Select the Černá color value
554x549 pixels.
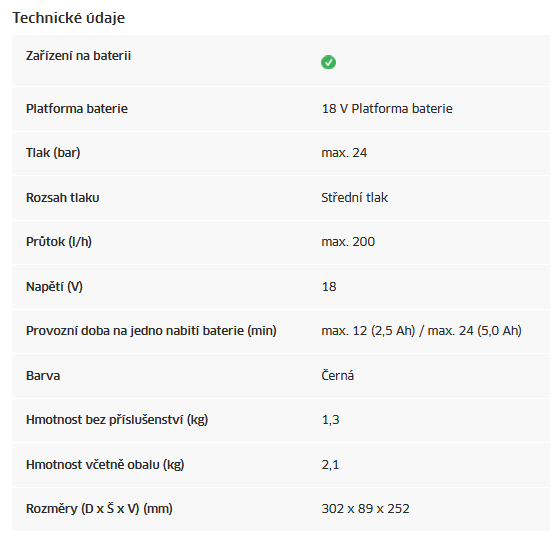pyautogui.click(x=337, y=375)
